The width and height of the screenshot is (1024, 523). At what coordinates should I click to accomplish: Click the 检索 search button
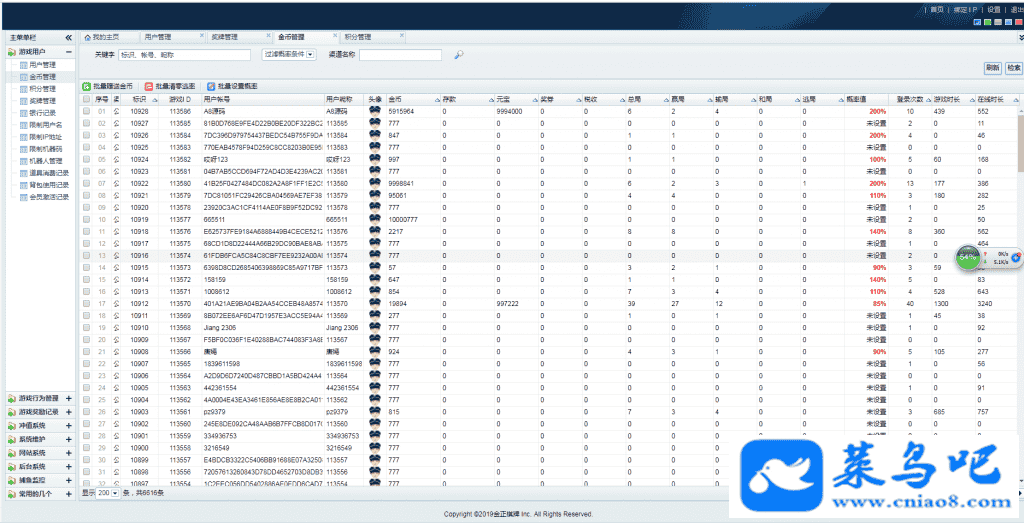tap(1013, 68)
